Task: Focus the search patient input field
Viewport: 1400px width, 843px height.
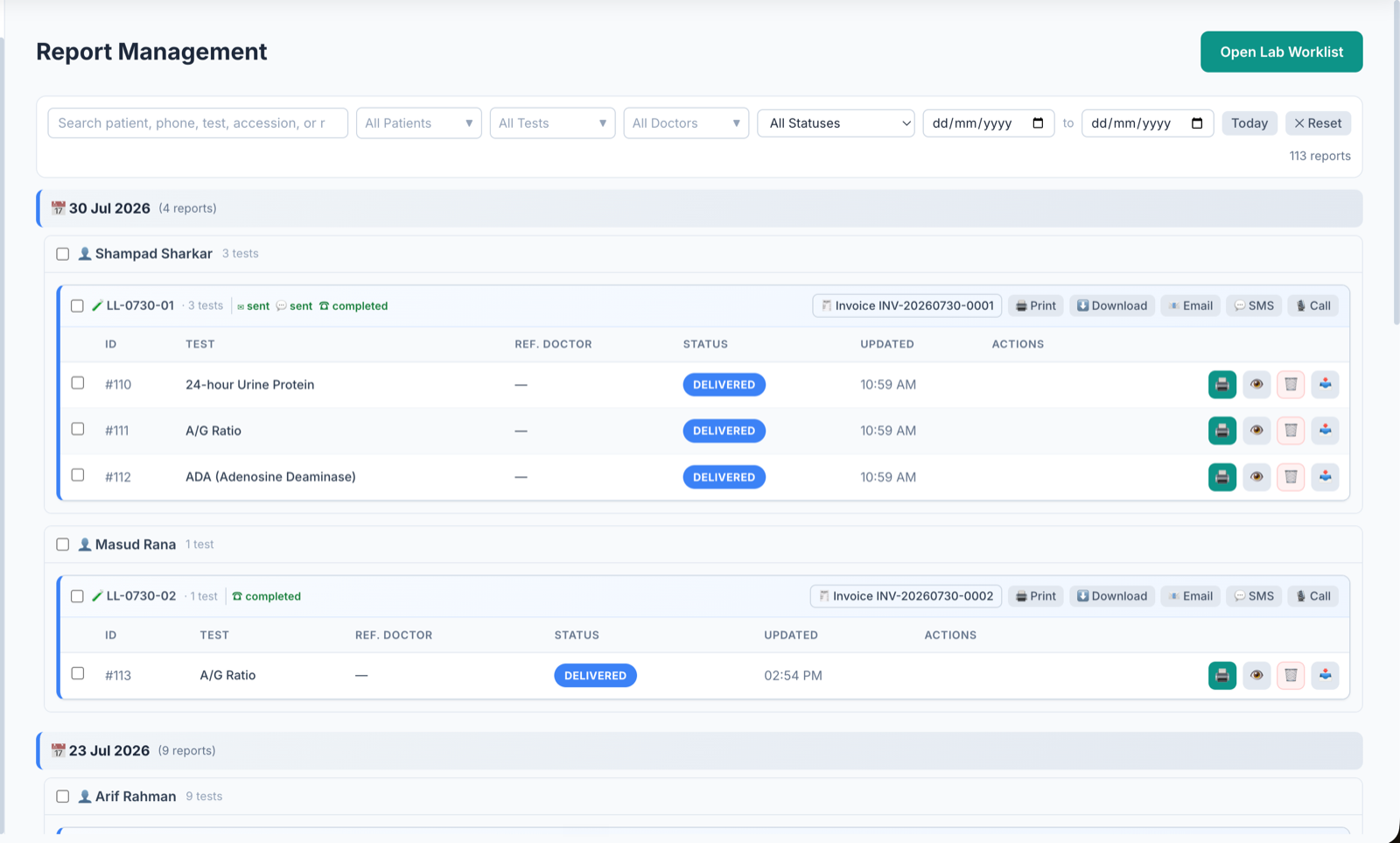Action: pyautogui.click(x=198, y=123)
